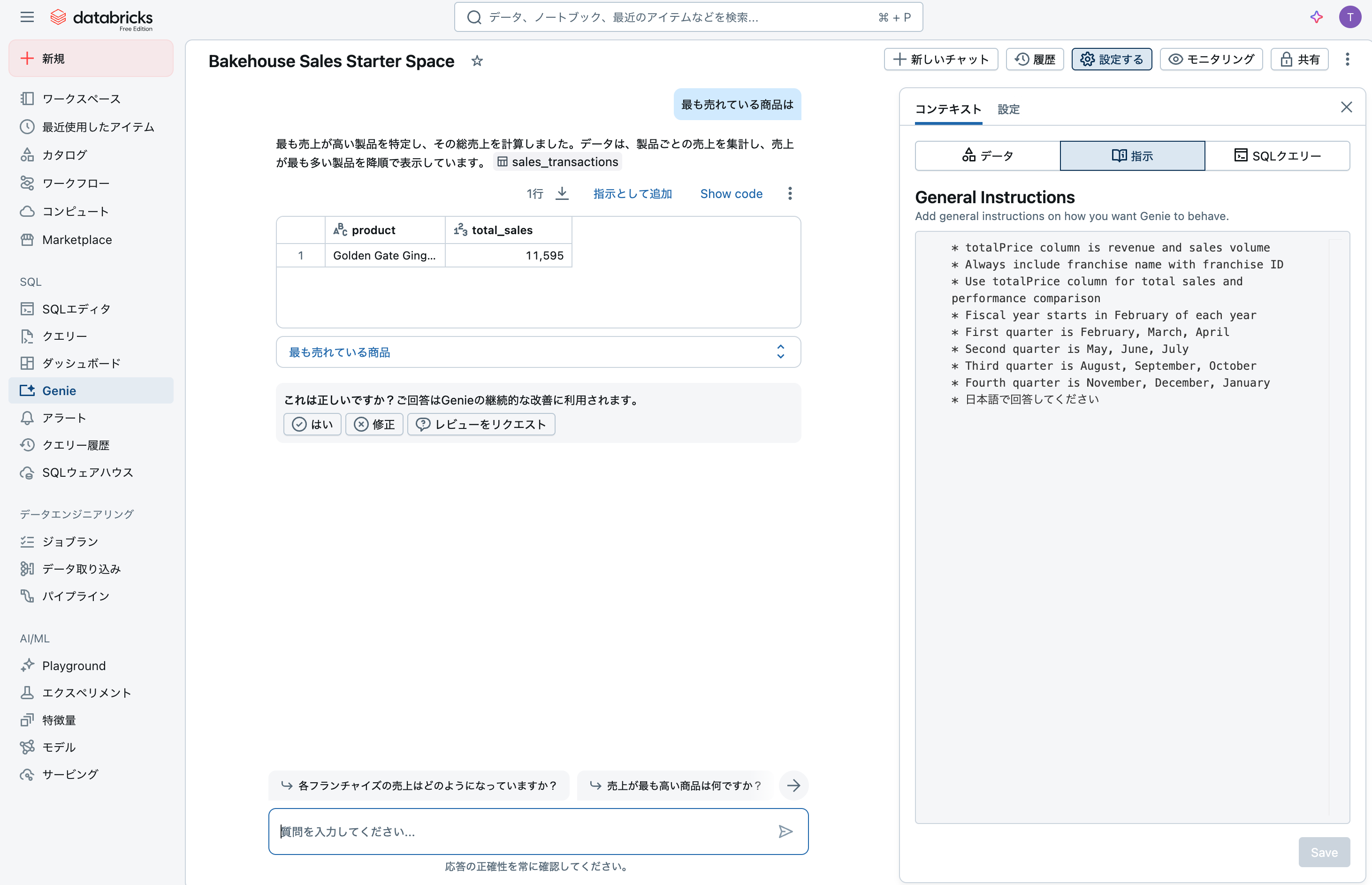Click the Playground icon
The image size is (1372, 885).
[27, 665]
